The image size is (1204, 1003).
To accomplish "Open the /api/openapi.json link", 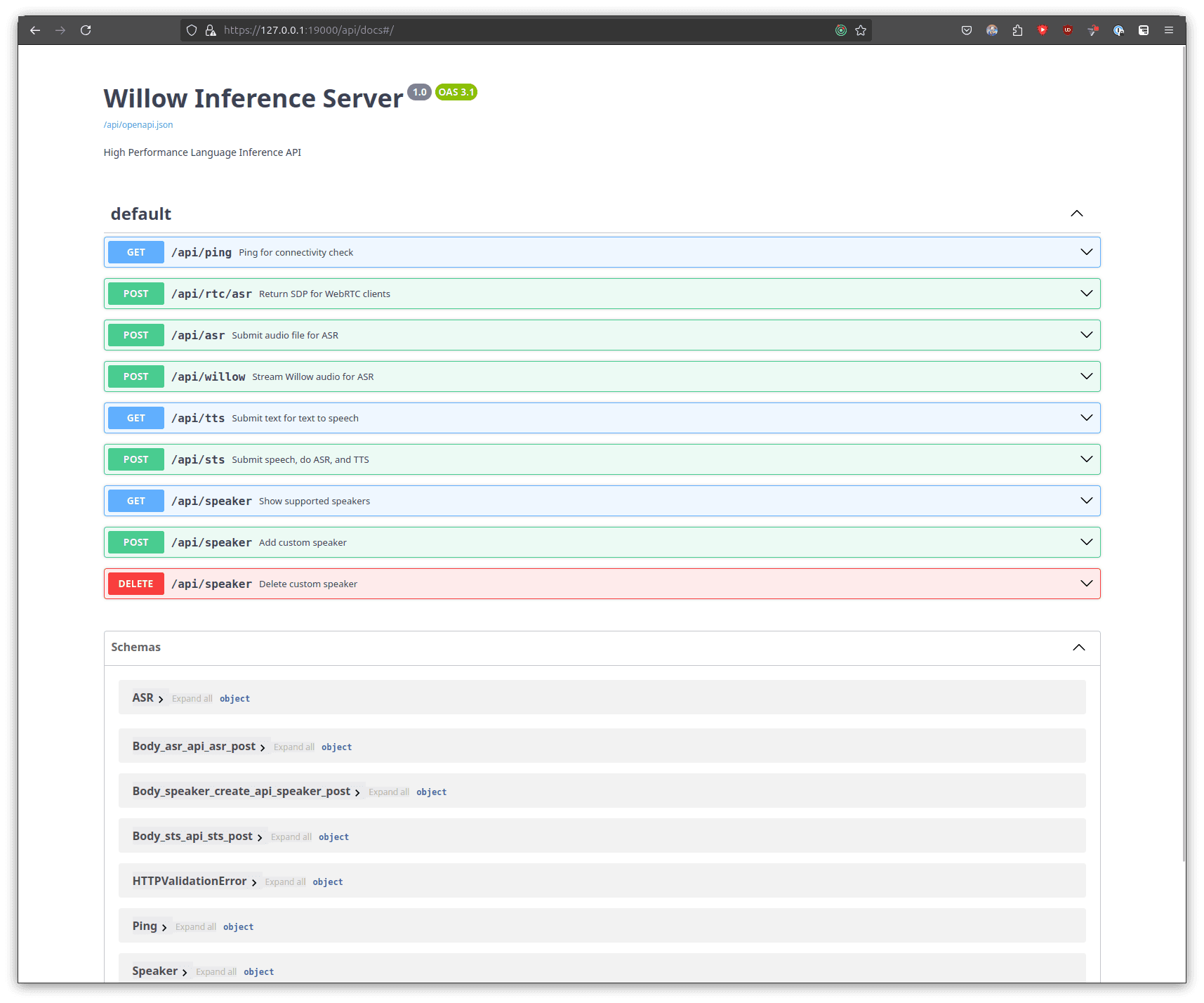I will (138, 124).
